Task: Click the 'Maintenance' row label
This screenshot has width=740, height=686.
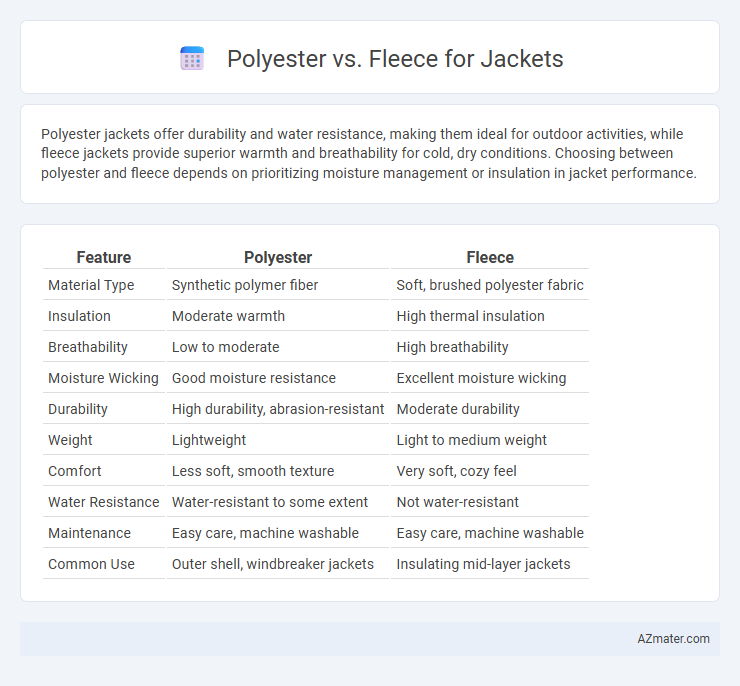Action: pos(89,533)
